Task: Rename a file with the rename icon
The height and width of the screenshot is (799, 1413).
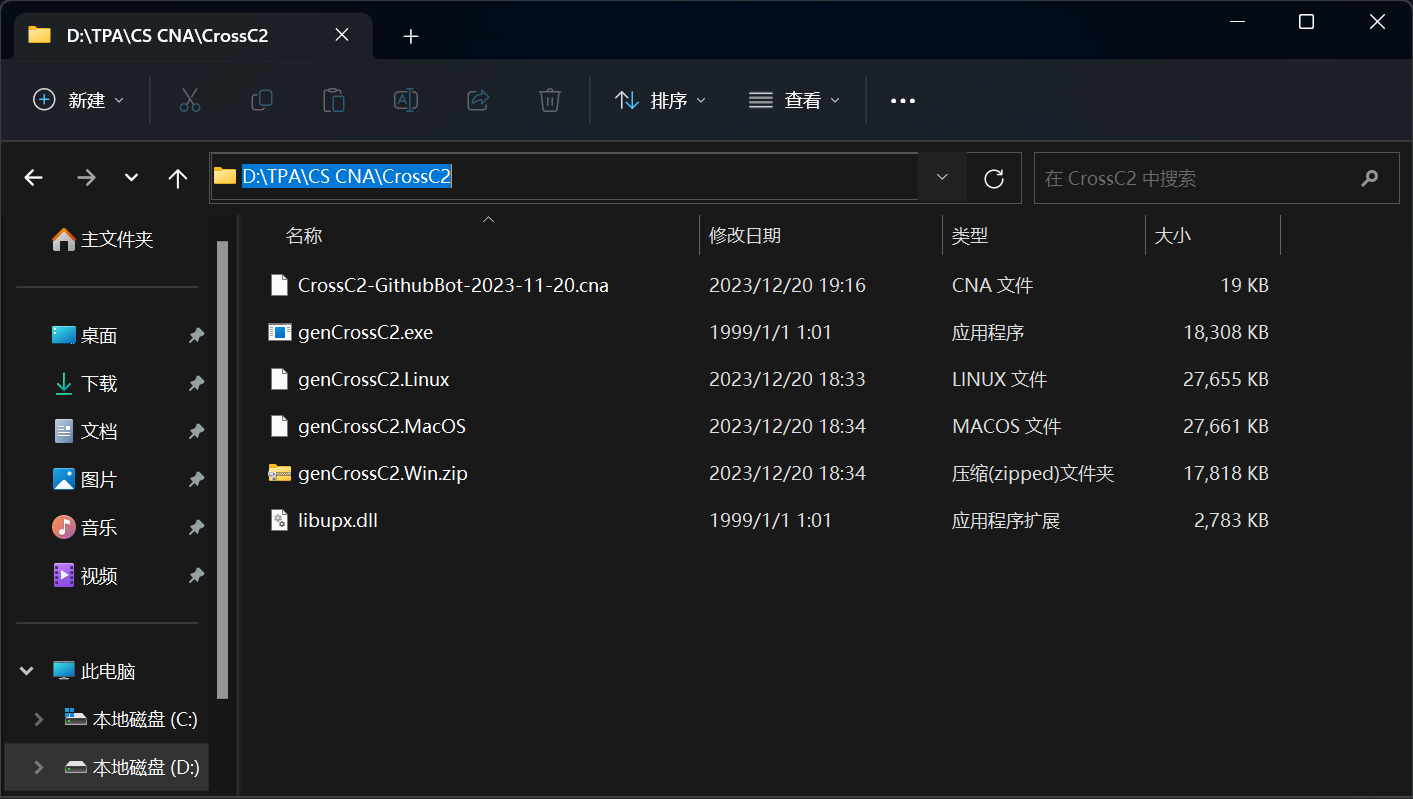Action: 405,100
